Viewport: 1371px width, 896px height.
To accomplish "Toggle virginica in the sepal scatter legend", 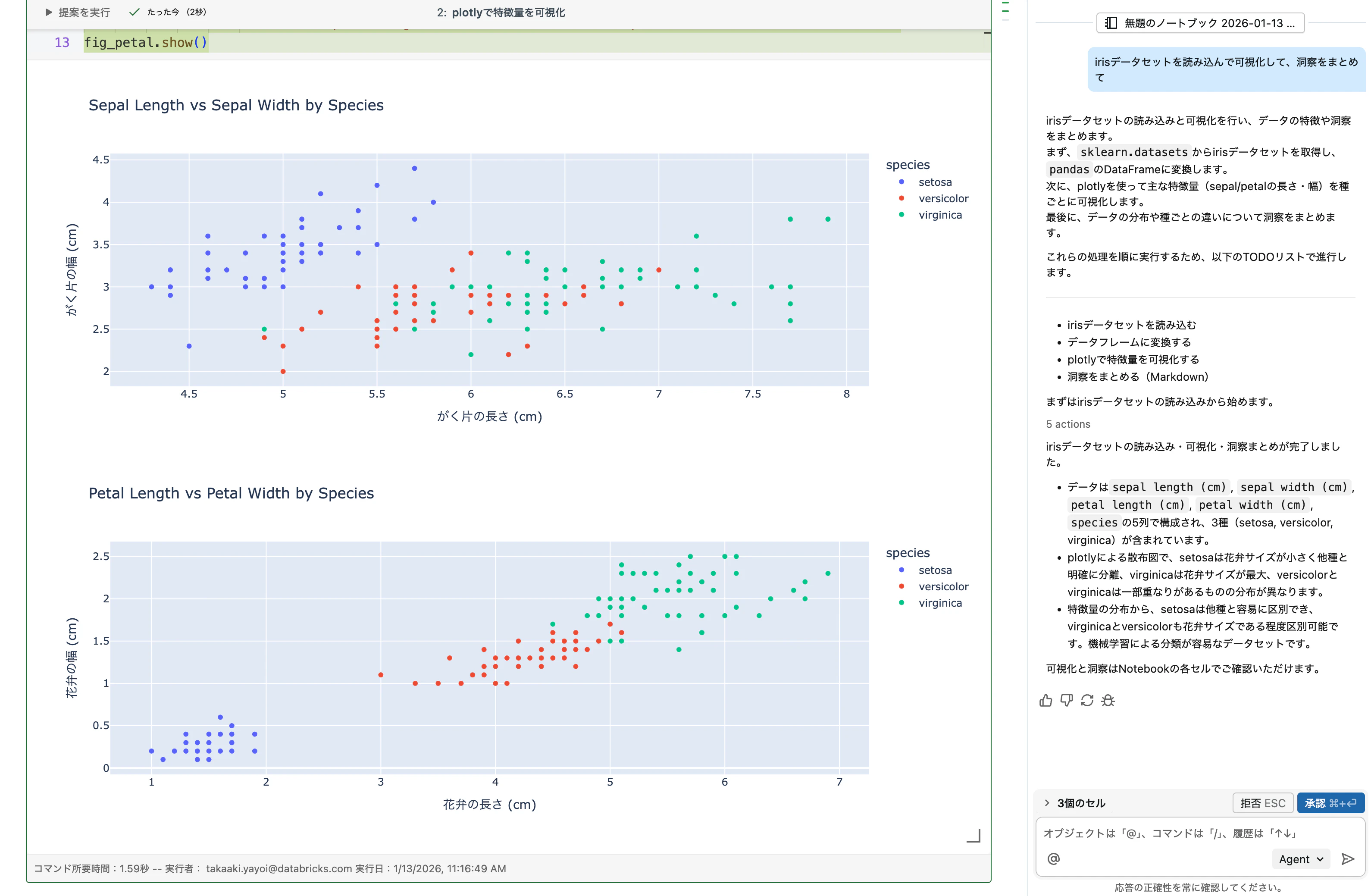I will pyautogui.click(x=940, y=214).
